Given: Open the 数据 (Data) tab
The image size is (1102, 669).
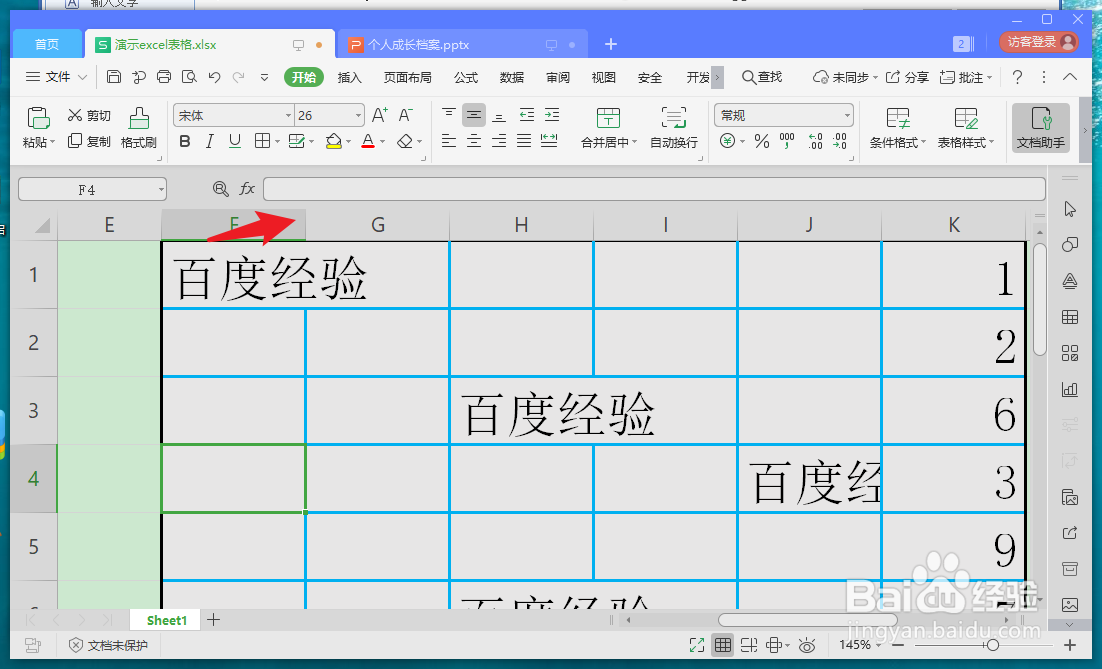Looking at the screenshot, I should pyautogui.click(x=512, y=77).
